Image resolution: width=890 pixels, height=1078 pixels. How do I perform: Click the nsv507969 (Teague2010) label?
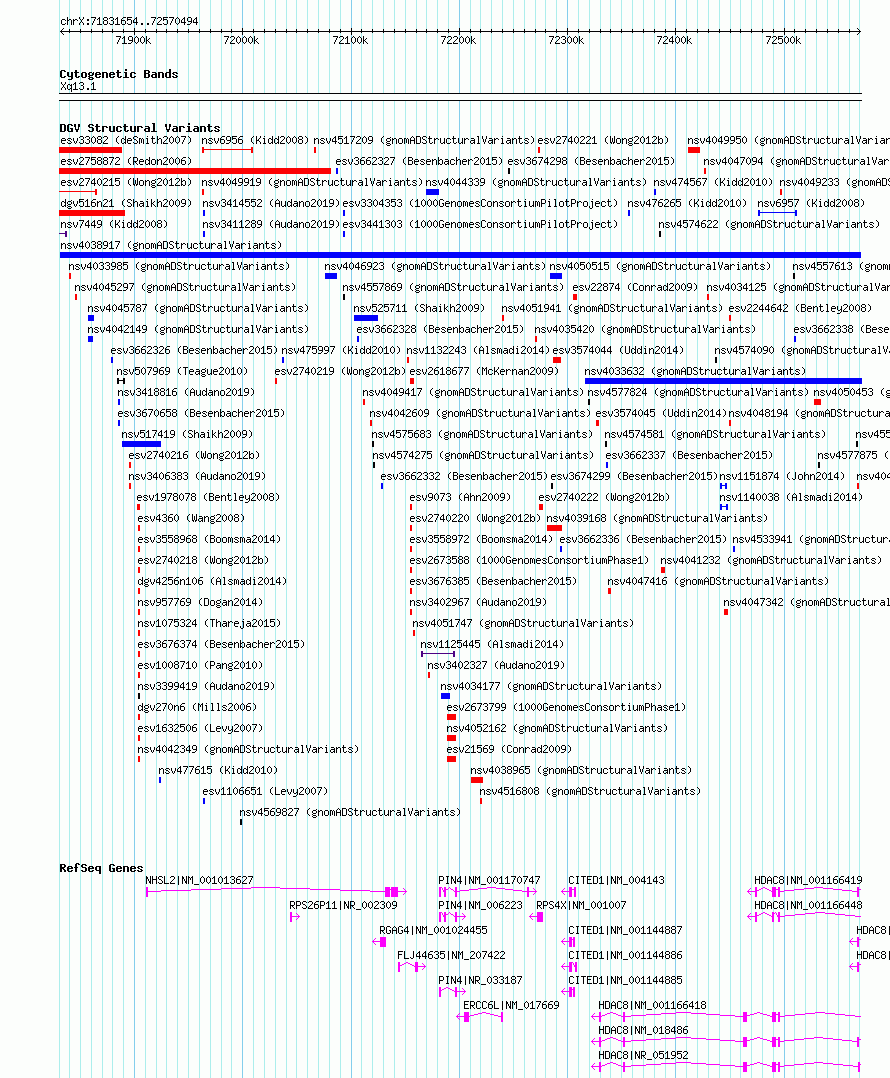pyautogui.click(x=182, y=371)
